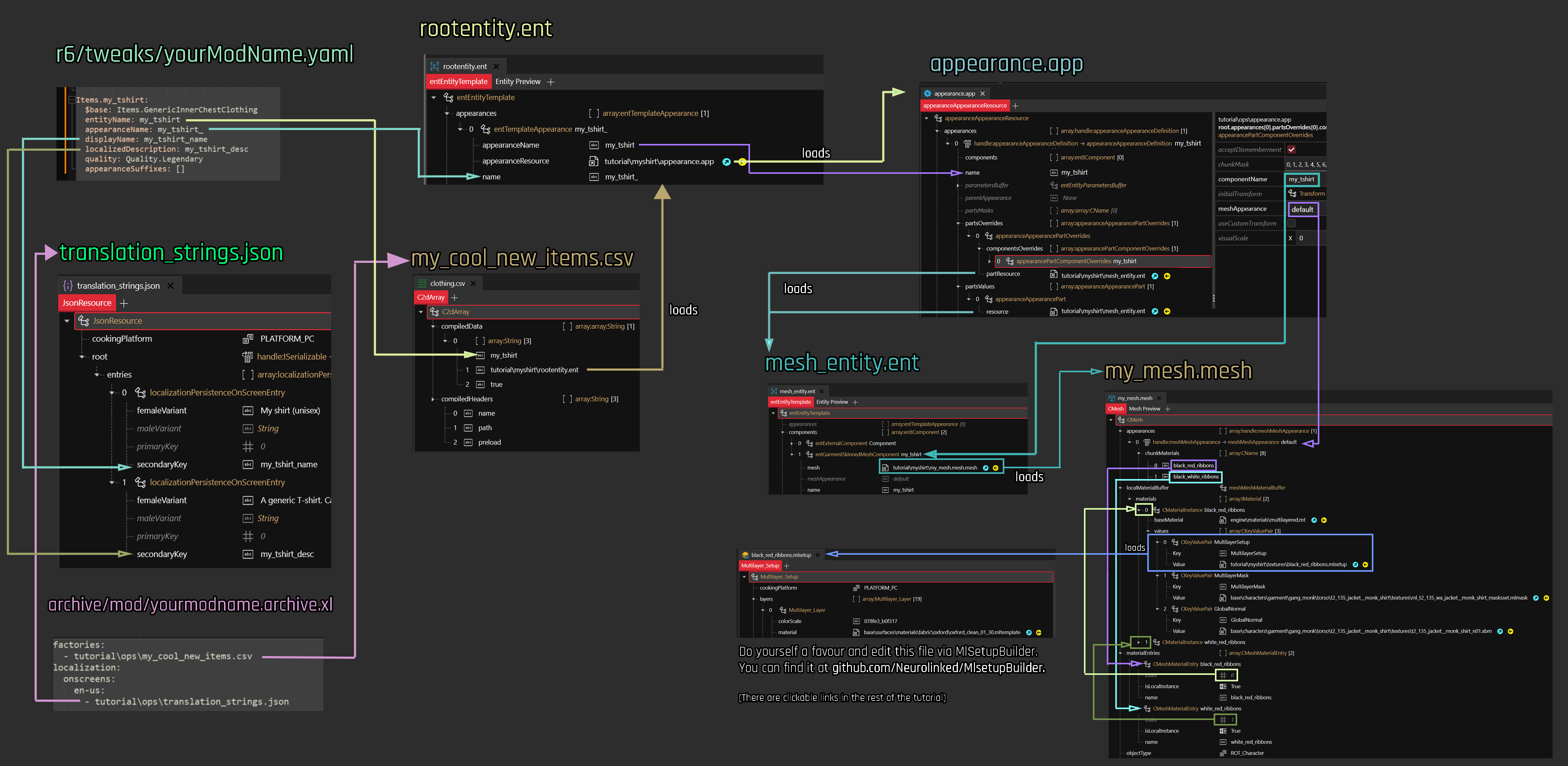Screen dimensions: 1568x766
Task: Toggle isLocalInstance checkbox under black_red_ribbons entry
Action: click(1223, 686)
